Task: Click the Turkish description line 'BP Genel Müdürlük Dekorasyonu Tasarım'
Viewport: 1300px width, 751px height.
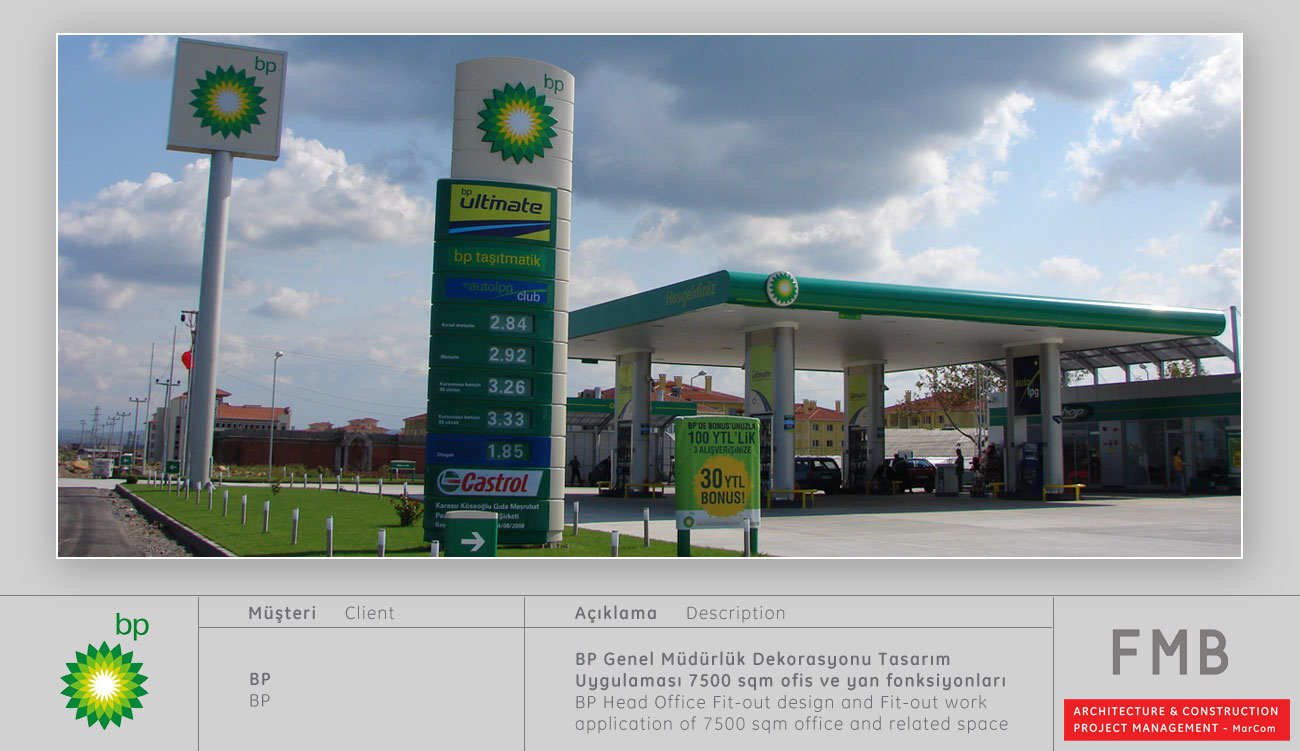Action: [763, 659]
